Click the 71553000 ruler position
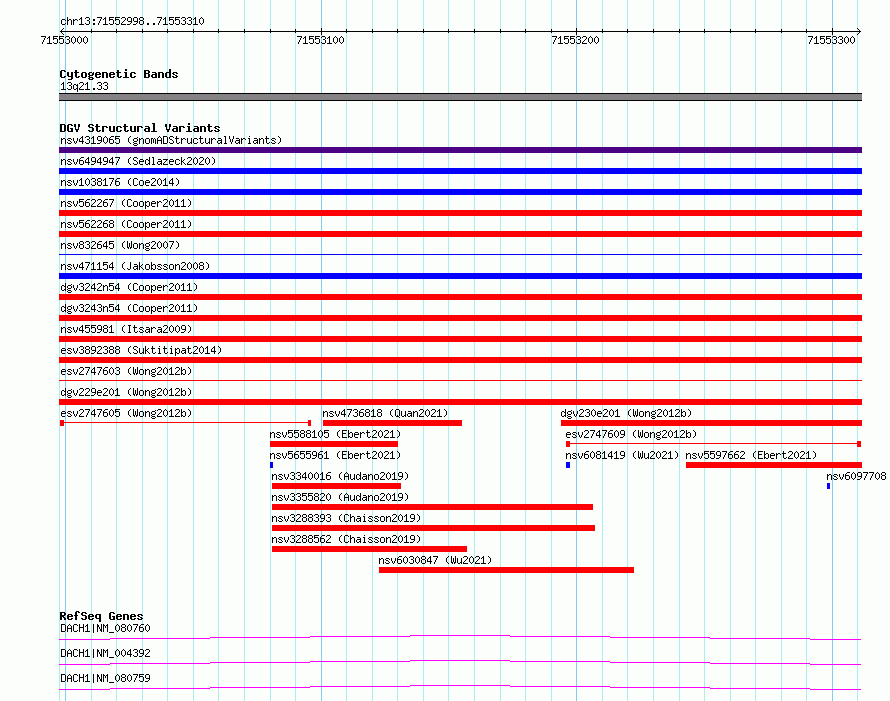890x701 pixels. click(65, 40)
